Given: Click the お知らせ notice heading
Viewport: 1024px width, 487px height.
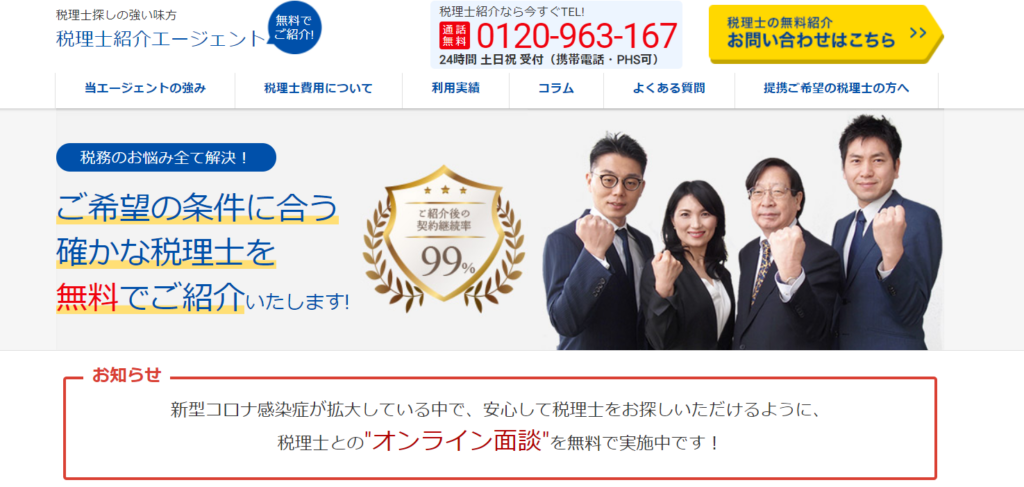Looking at the screenshot, I should pyautogui.click(x=126, y=375).
